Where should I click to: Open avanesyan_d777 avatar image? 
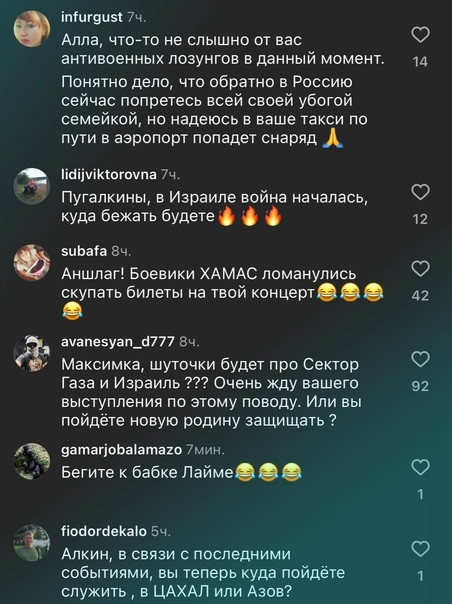coord(32,353)
